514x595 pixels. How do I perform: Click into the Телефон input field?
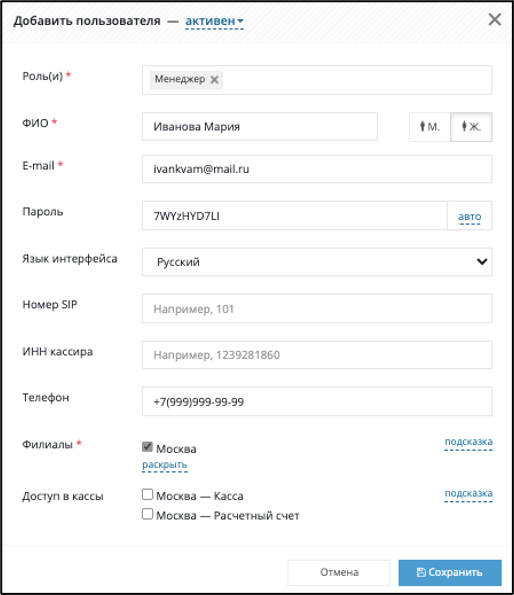(317, 401)
